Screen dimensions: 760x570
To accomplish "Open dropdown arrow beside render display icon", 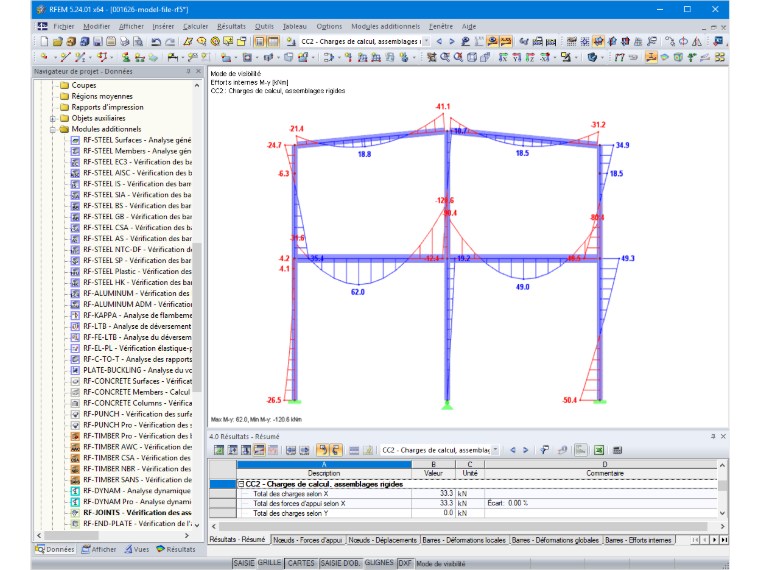I will [602, 58].
